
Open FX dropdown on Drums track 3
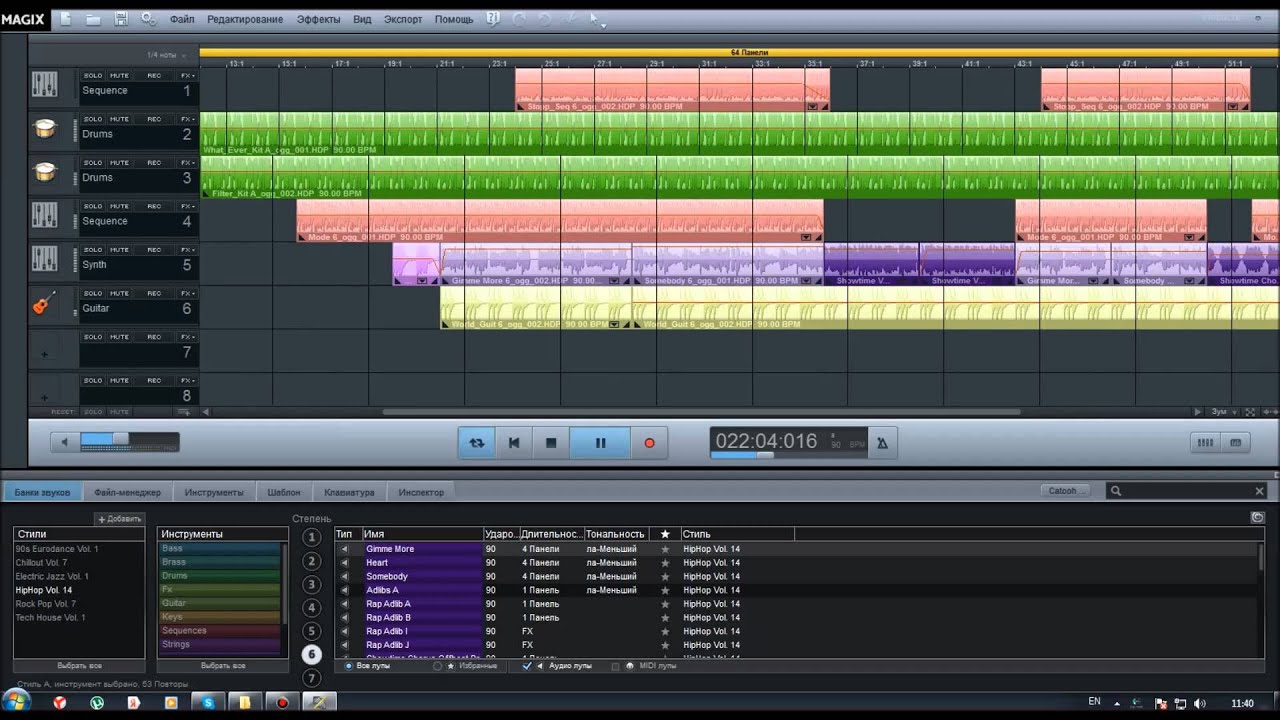tap(187, 163)
